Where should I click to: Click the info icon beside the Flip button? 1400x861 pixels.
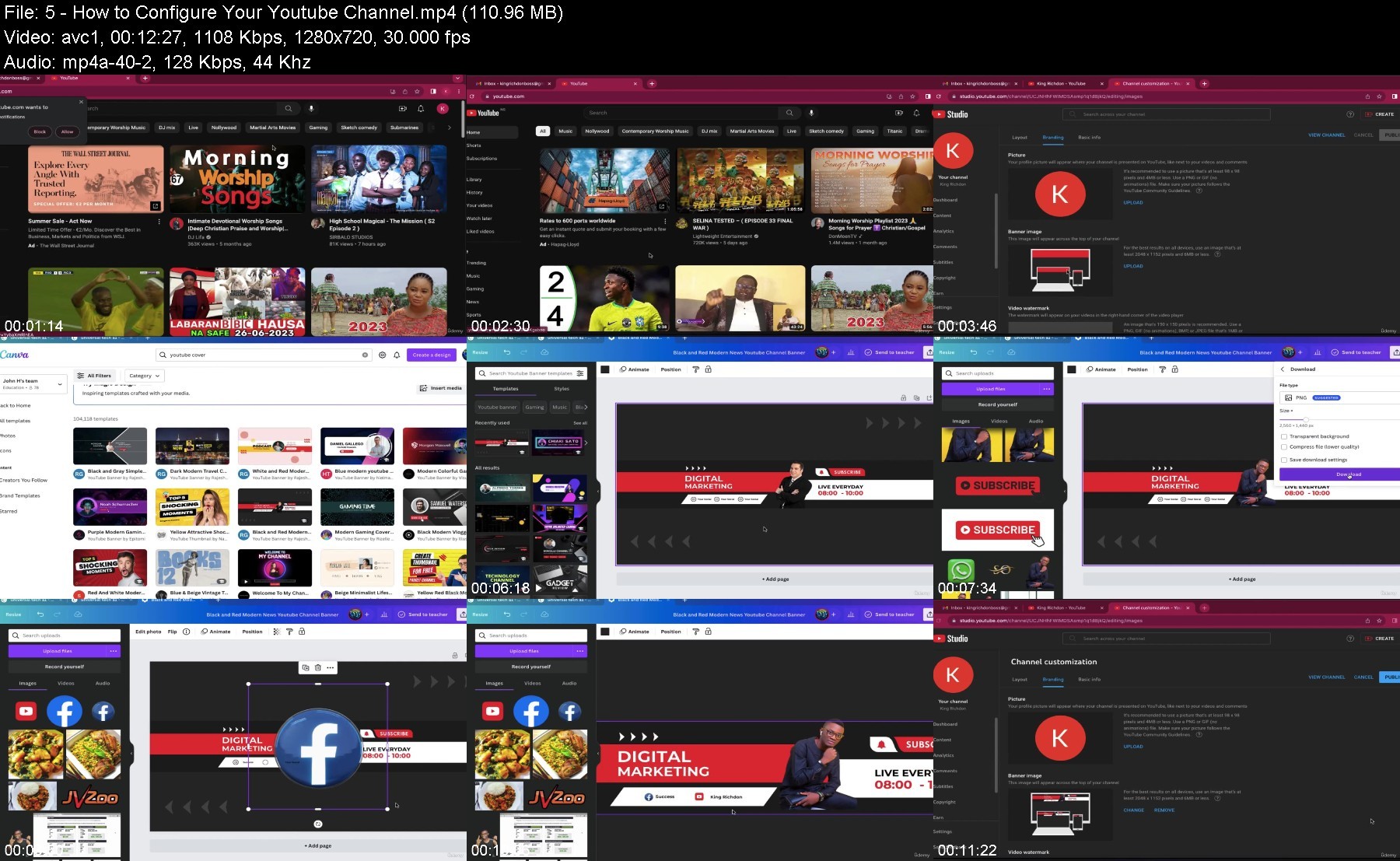[187, 632]
